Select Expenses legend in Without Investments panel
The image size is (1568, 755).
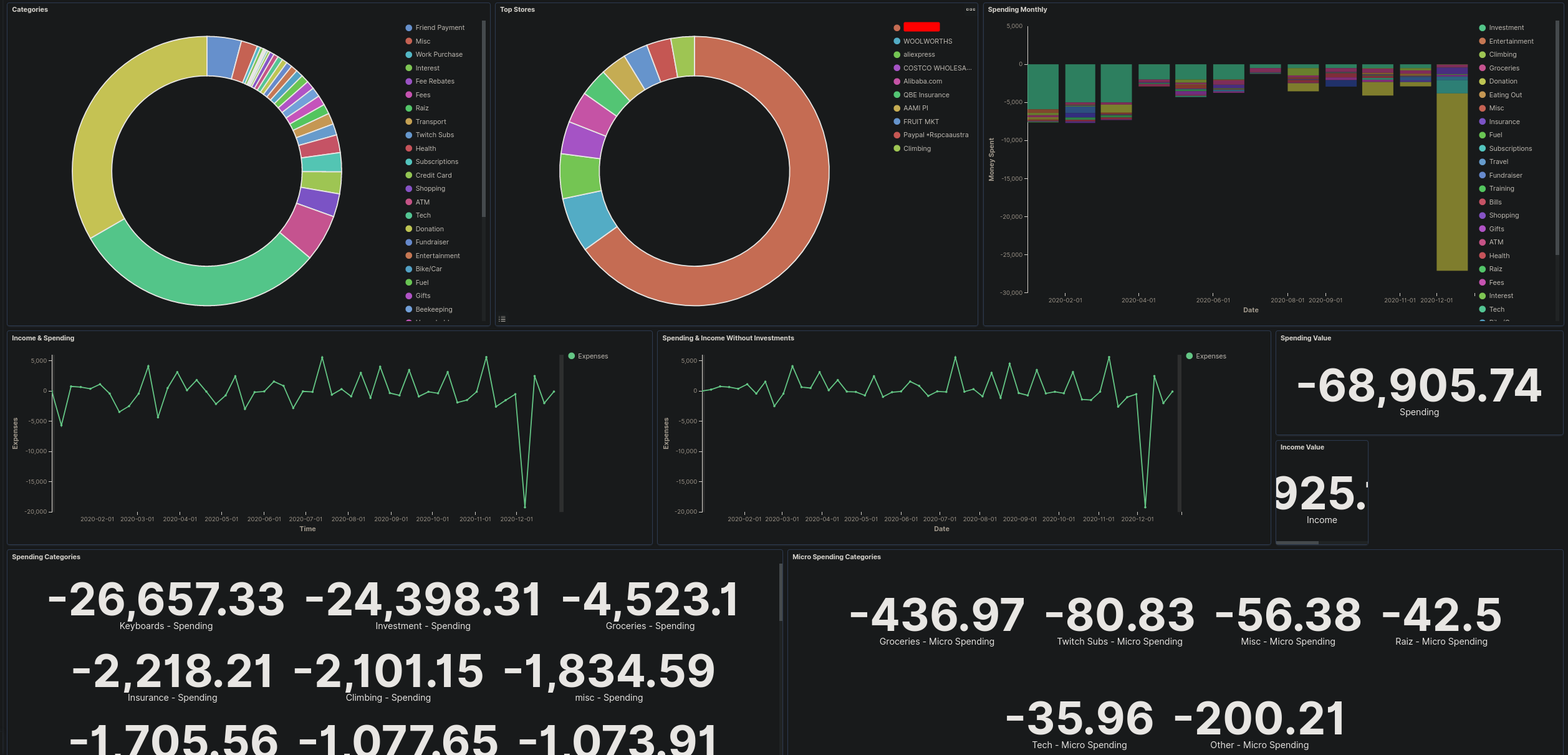click(1210, 357)
